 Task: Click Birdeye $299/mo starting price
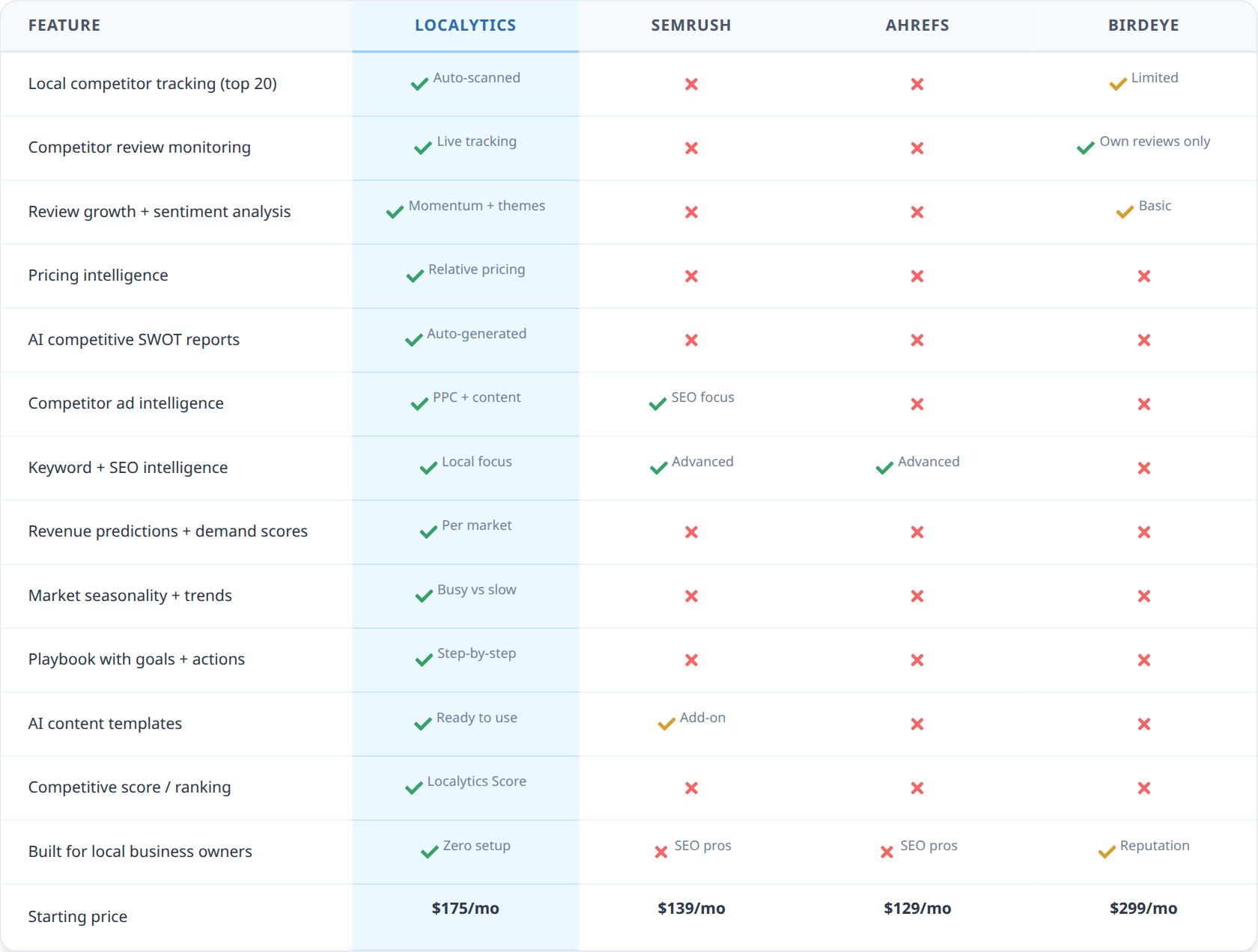[x=1143, y=909]
